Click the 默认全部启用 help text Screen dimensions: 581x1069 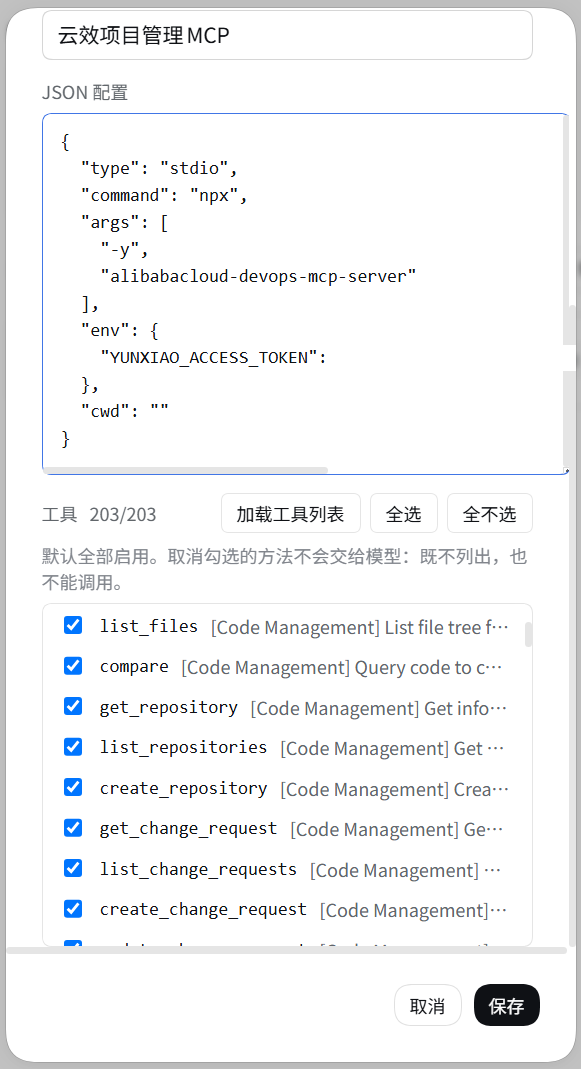pyautogui.click(x=284, y=569)
